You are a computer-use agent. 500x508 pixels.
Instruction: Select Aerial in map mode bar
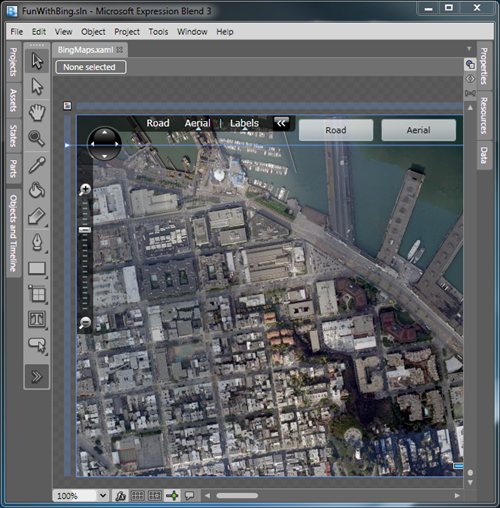pyautogui.click(x=198, y=123)
